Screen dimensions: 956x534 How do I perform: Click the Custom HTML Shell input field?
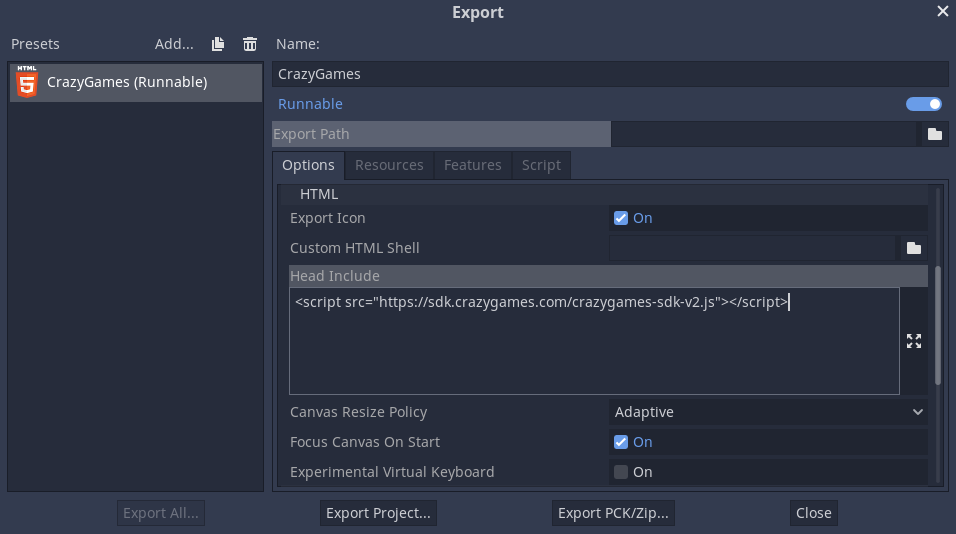click(752, 248)
